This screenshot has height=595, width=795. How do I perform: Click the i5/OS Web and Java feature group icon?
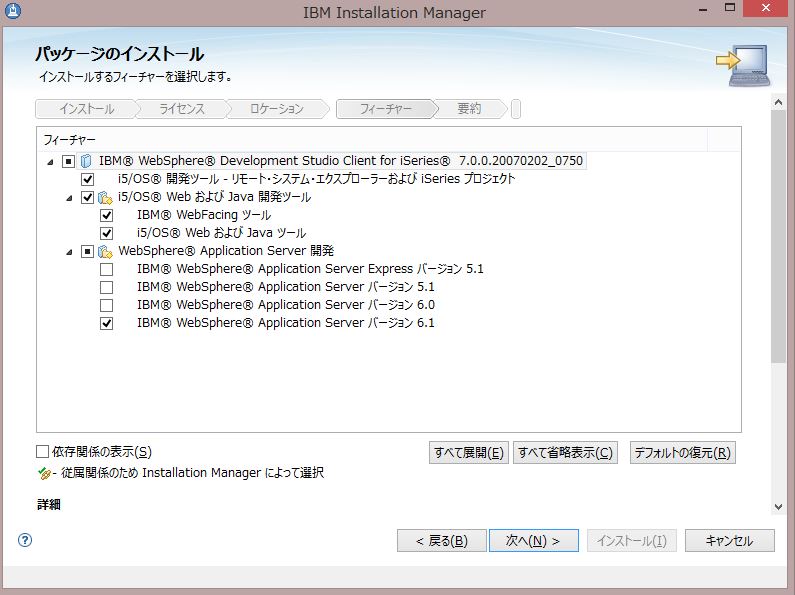(x=105, y=197)
